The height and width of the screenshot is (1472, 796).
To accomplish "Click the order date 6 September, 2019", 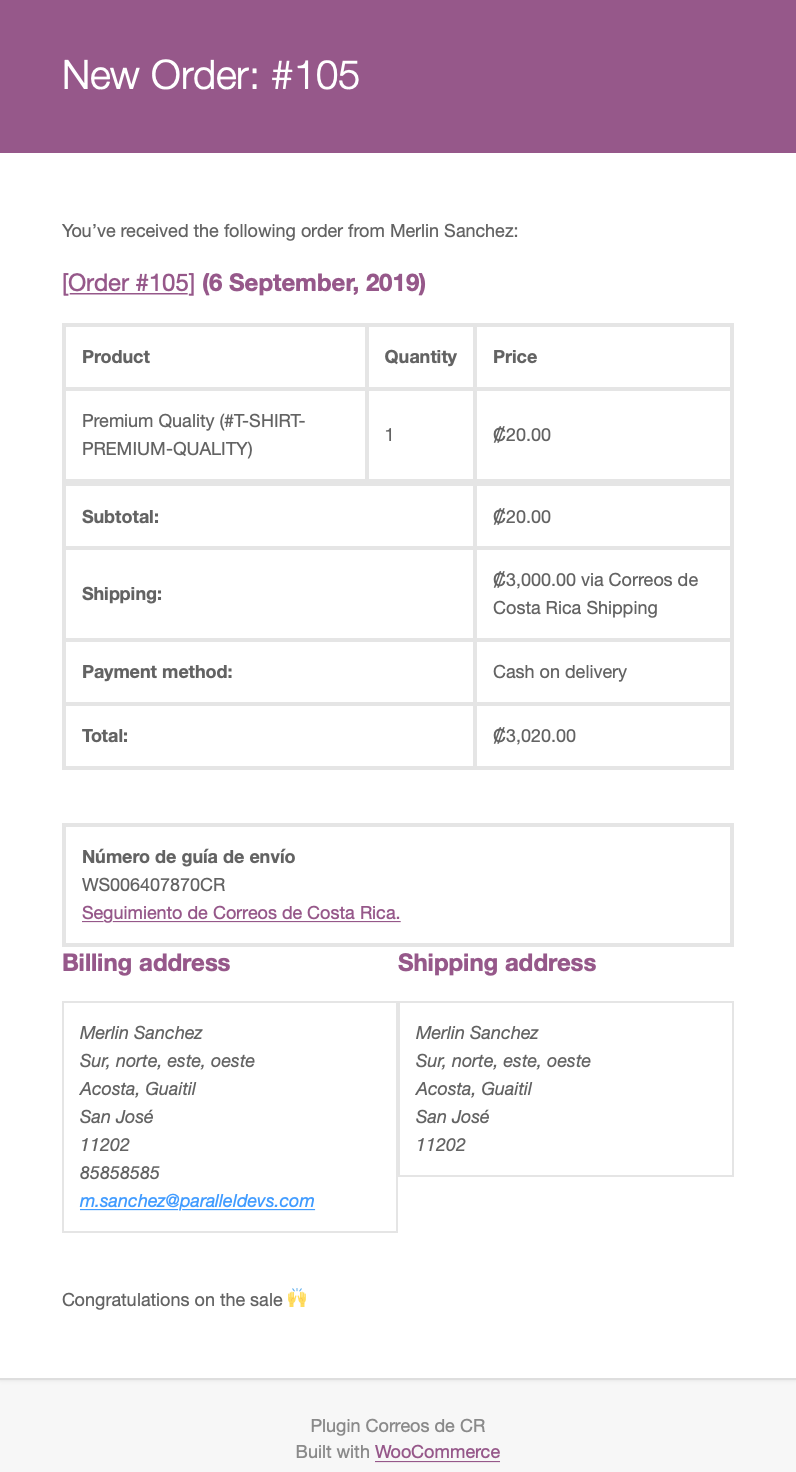I will point(314,284).
